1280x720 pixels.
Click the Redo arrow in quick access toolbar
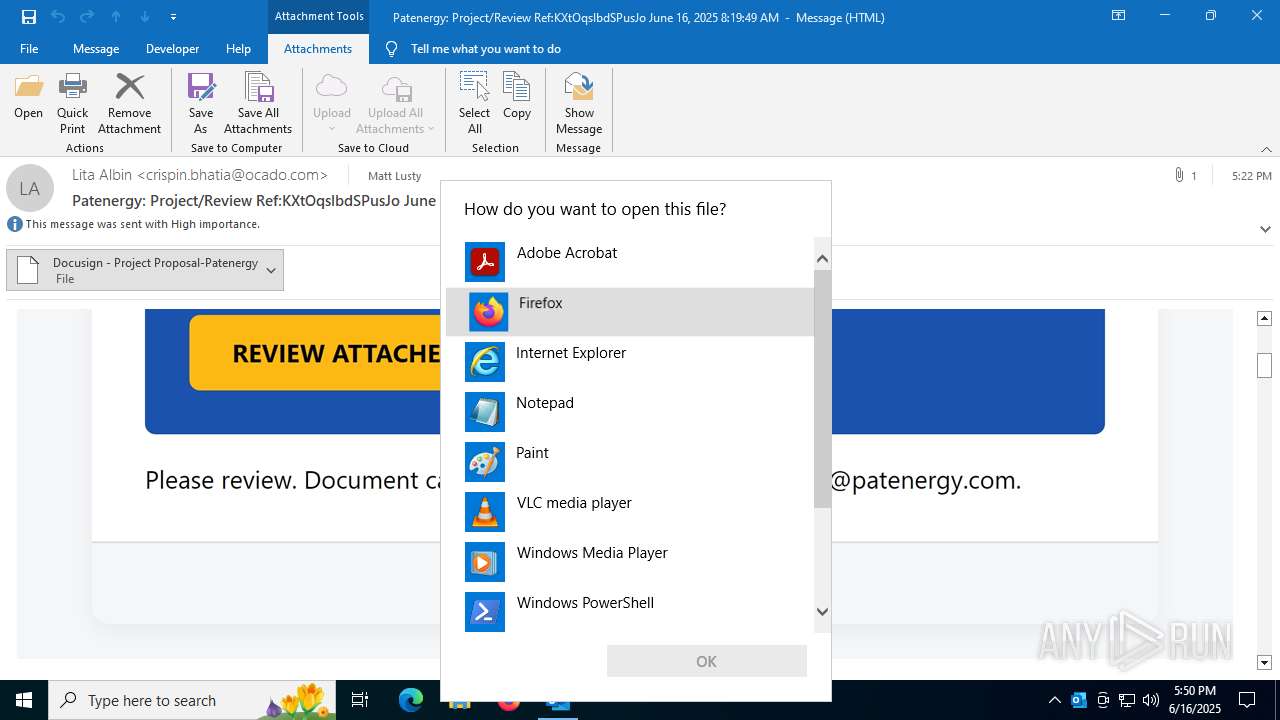[x=87, y=16]
